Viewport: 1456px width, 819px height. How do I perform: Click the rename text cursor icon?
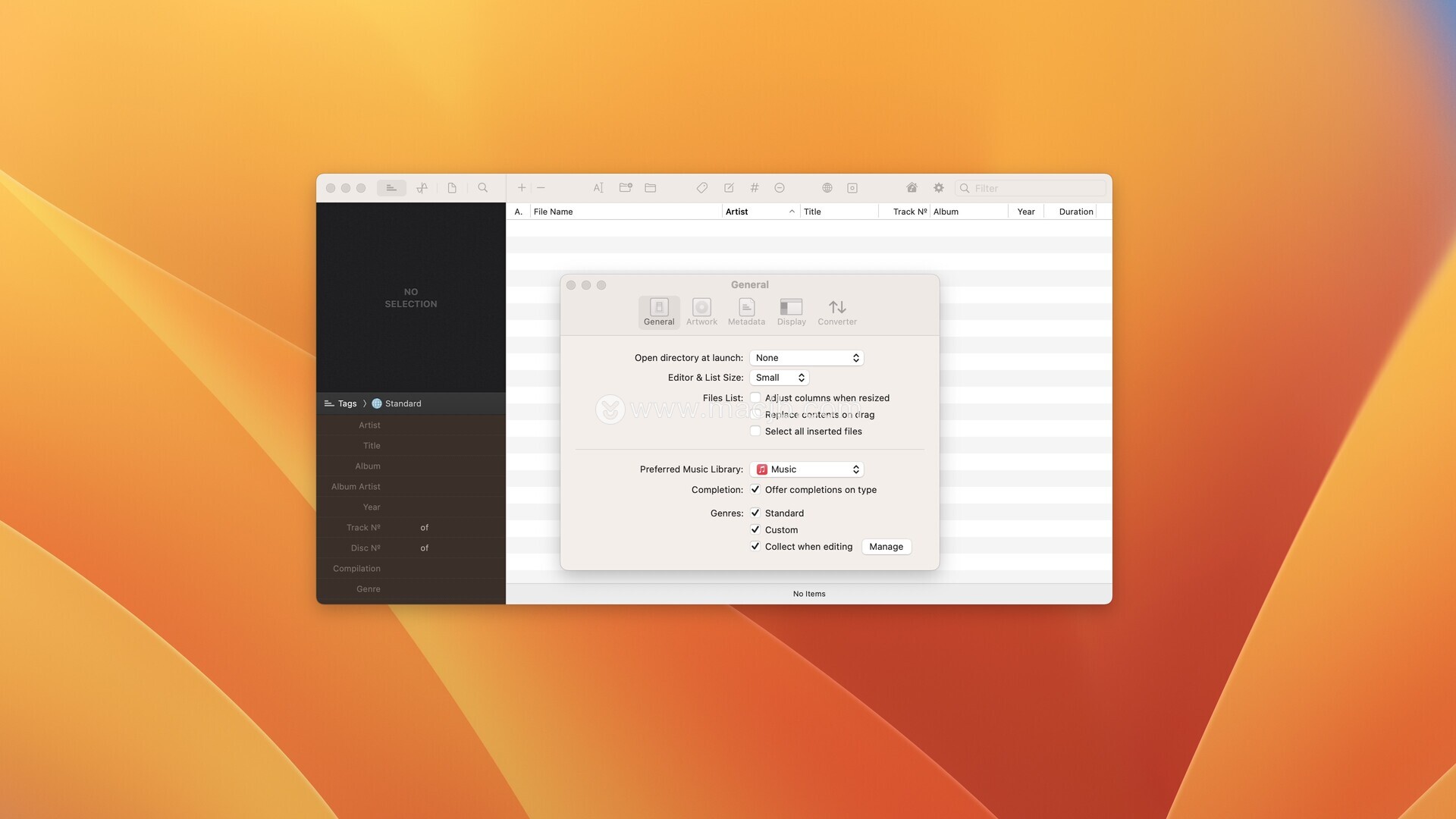(598, 188)
